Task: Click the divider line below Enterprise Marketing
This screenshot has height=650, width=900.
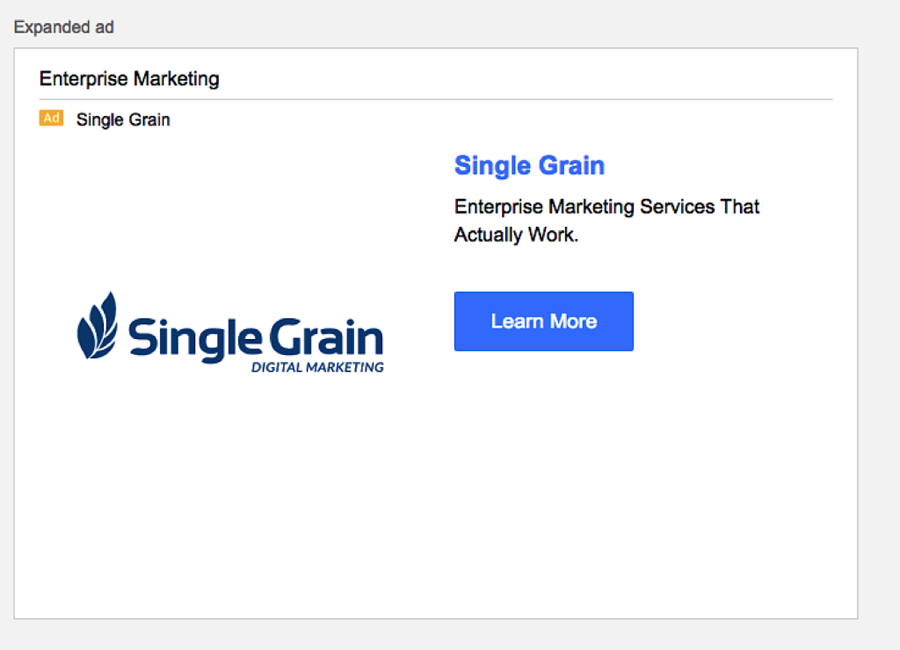Action: pos(436,99)
